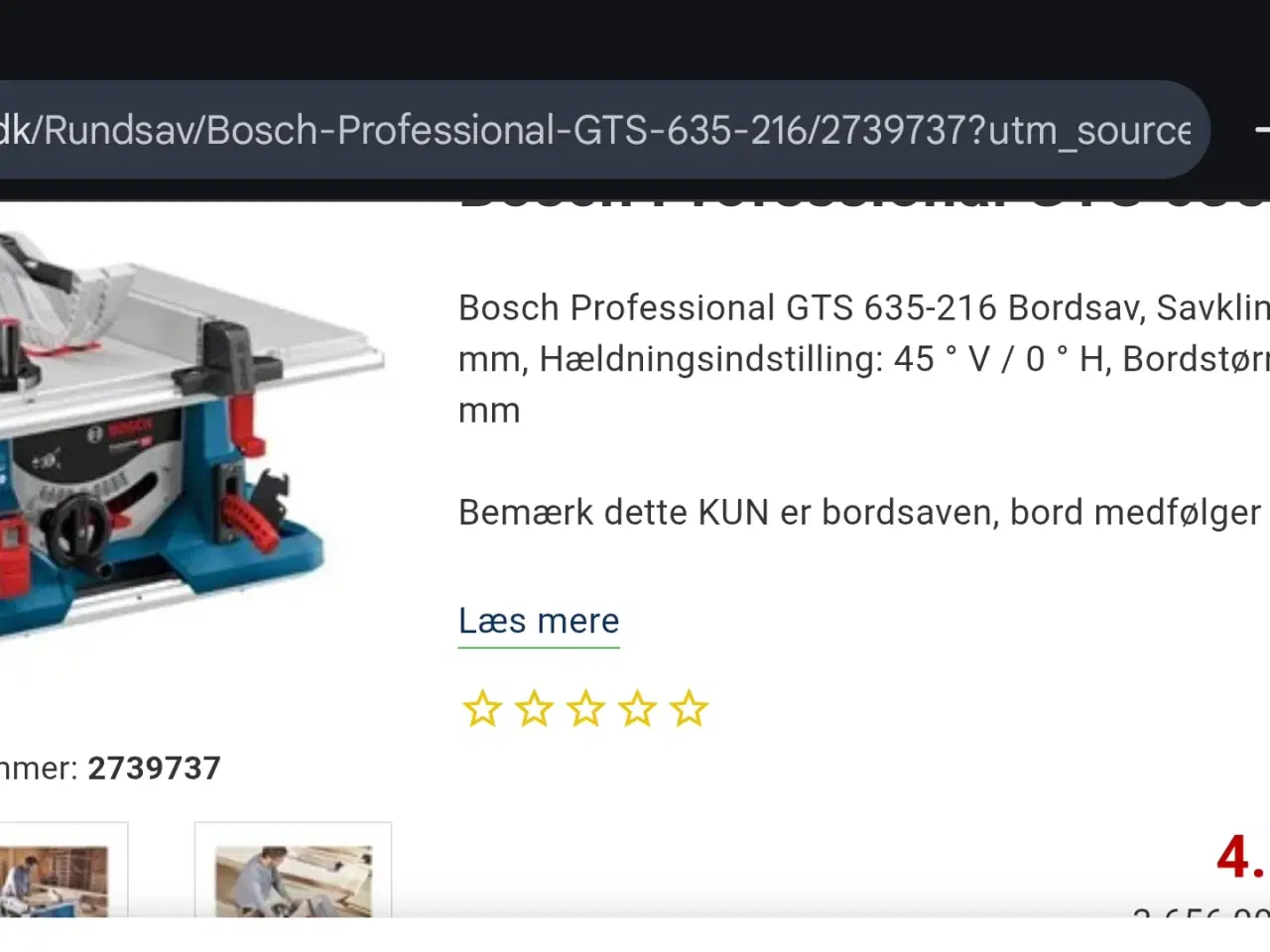Select the workshop photo thumbnail on left

coord(54,881)
